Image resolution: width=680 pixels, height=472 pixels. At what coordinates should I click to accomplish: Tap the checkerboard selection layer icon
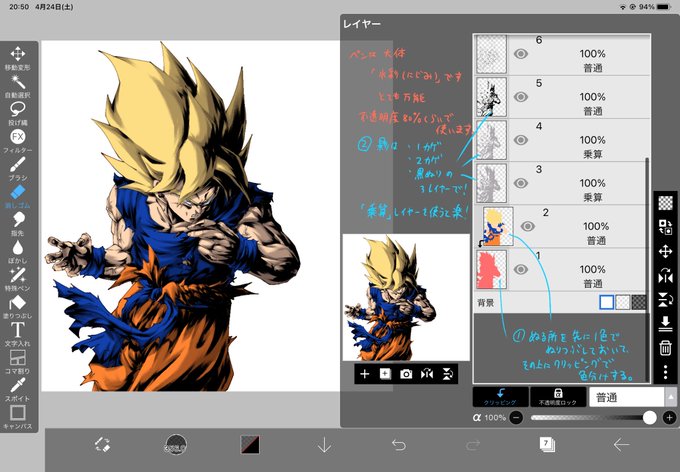[x=665, y=203]
